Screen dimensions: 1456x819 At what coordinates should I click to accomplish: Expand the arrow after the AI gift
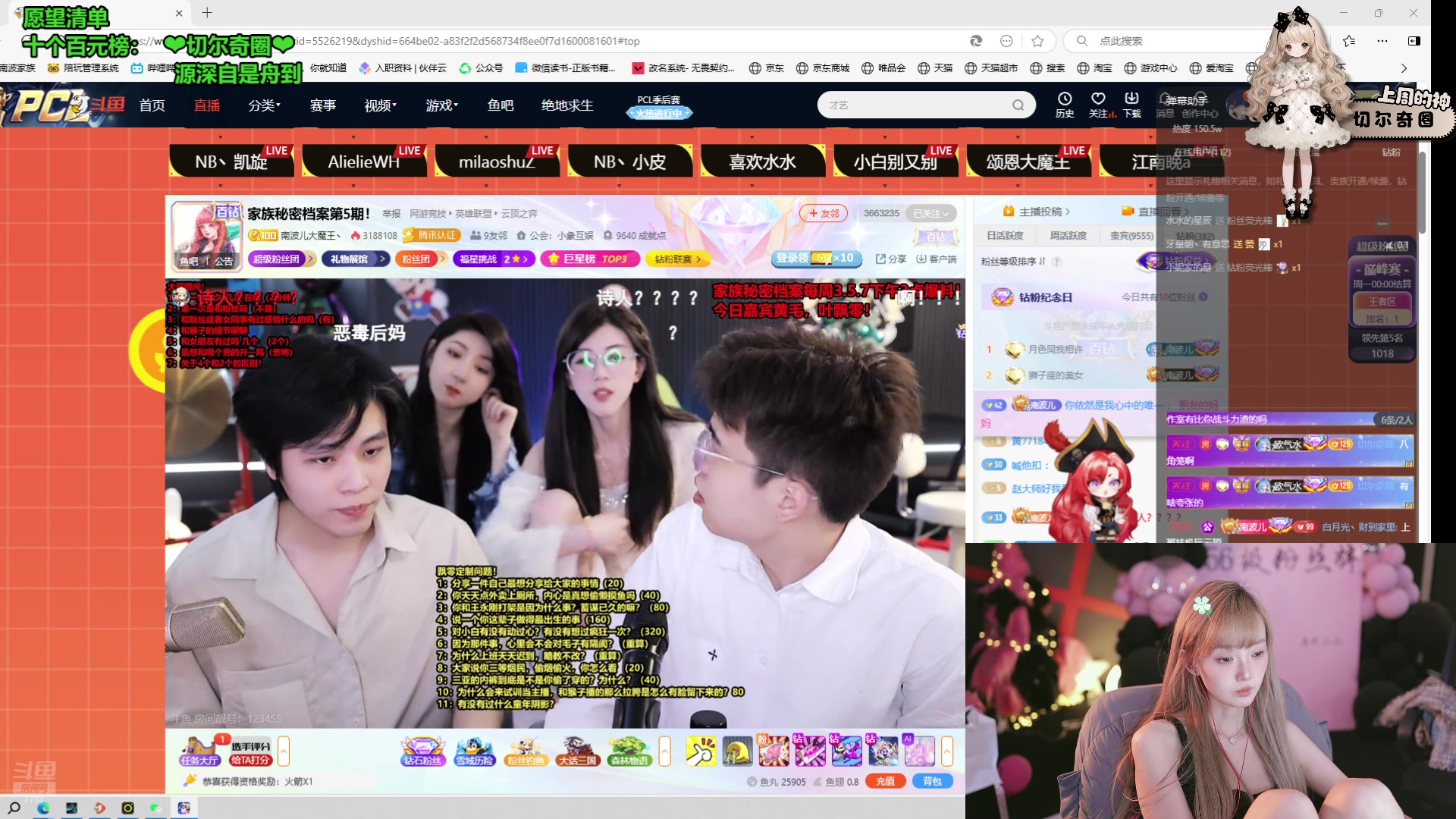[947, 752]
